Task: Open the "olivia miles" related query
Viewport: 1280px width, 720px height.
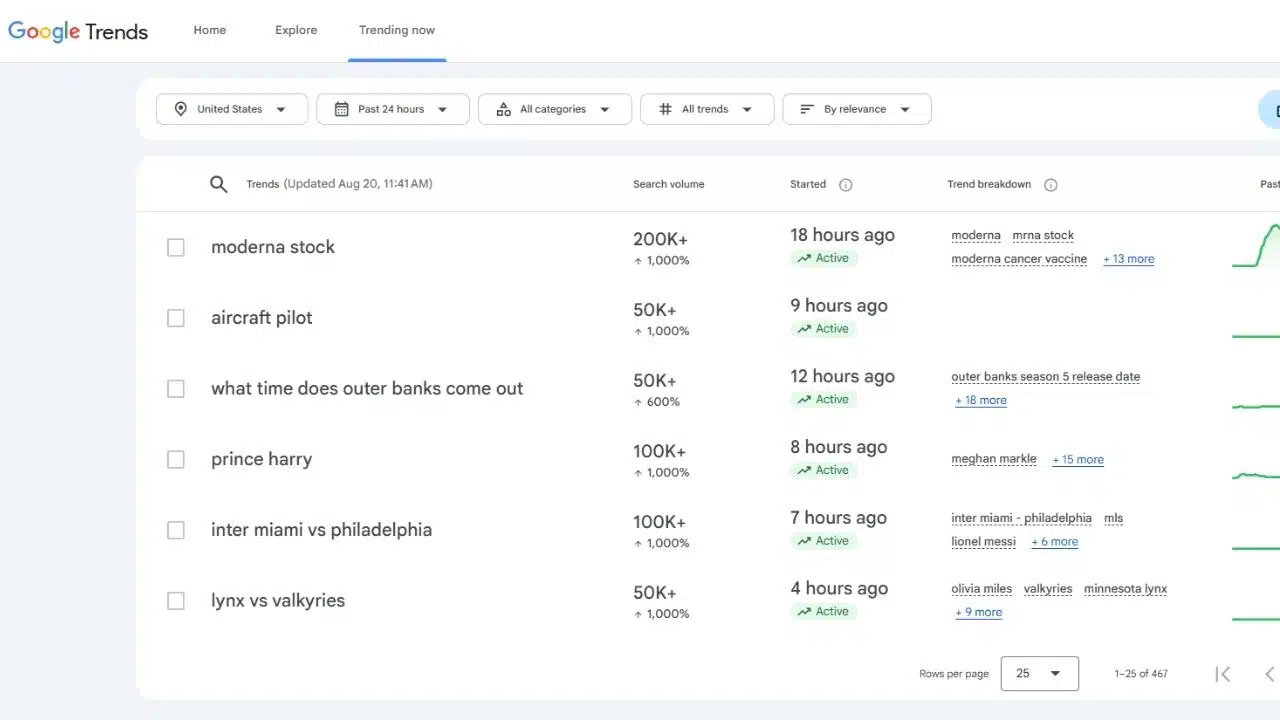Action: pos(982,589)
